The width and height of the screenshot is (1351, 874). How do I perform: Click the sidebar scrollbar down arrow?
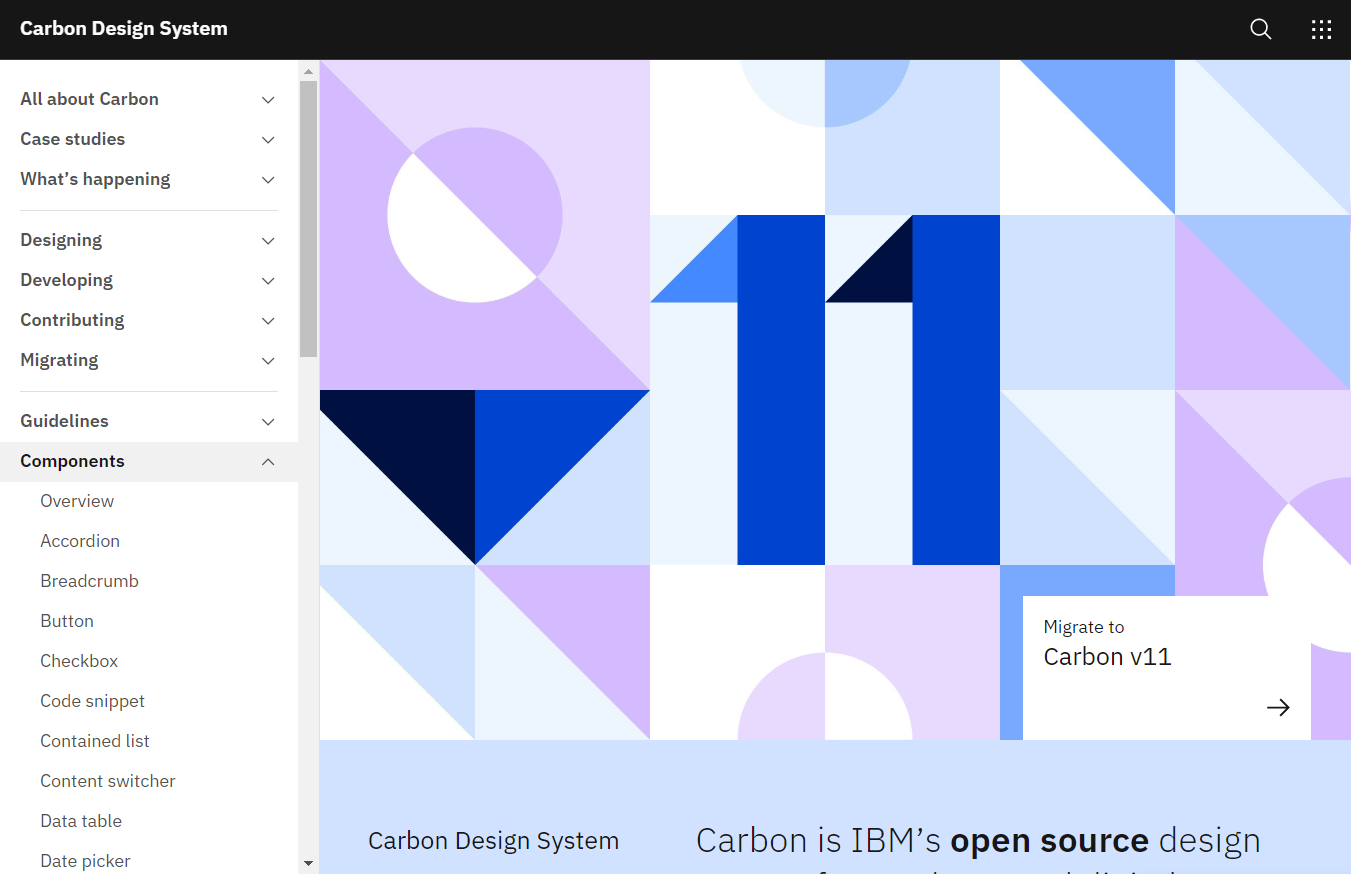click(x=308, y=863)
